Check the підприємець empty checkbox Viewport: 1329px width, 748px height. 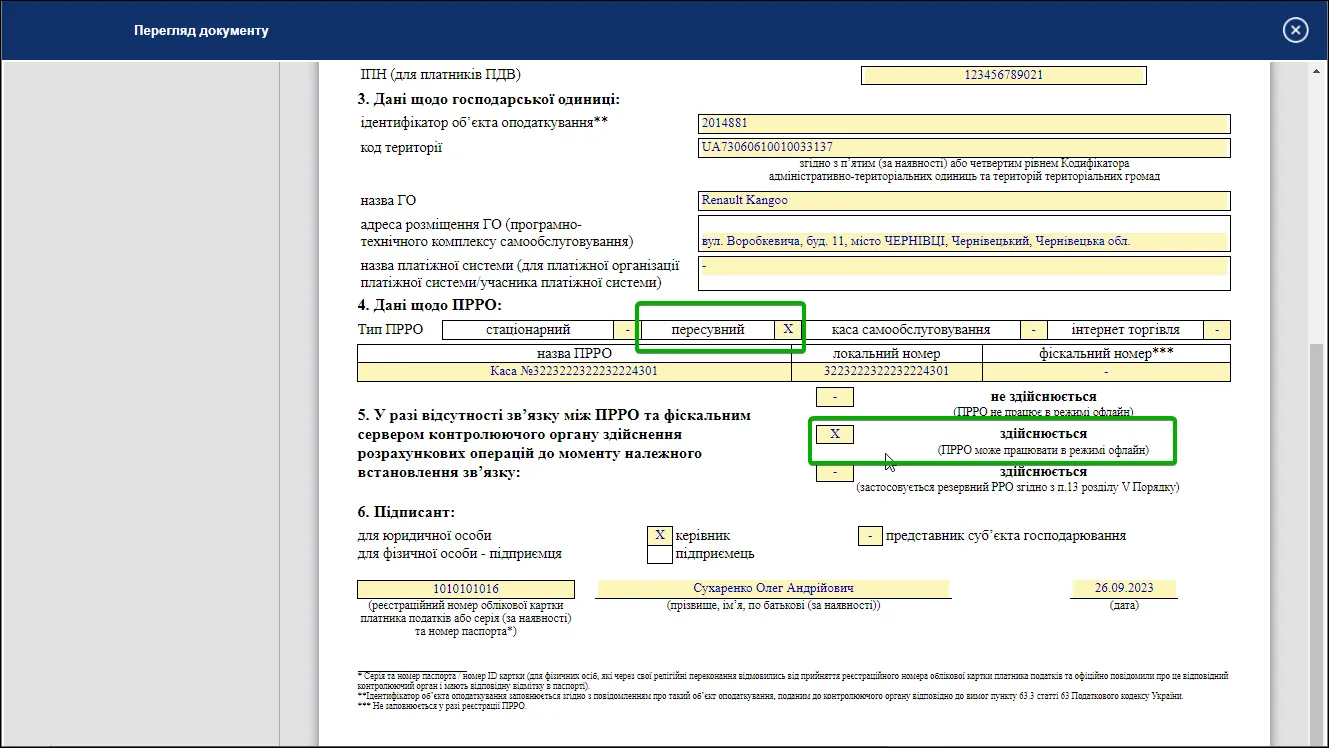[x=660, y=554]
